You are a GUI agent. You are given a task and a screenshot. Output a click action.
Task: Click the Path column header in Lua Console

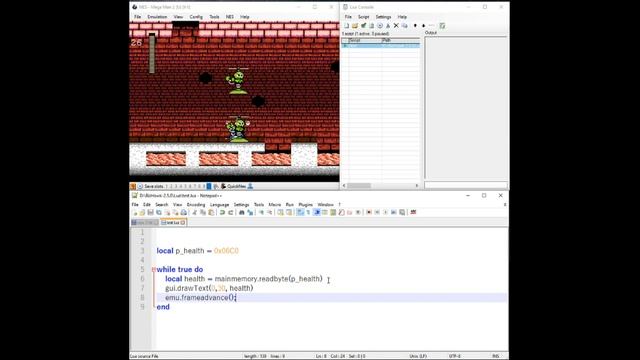click(400, 40)
